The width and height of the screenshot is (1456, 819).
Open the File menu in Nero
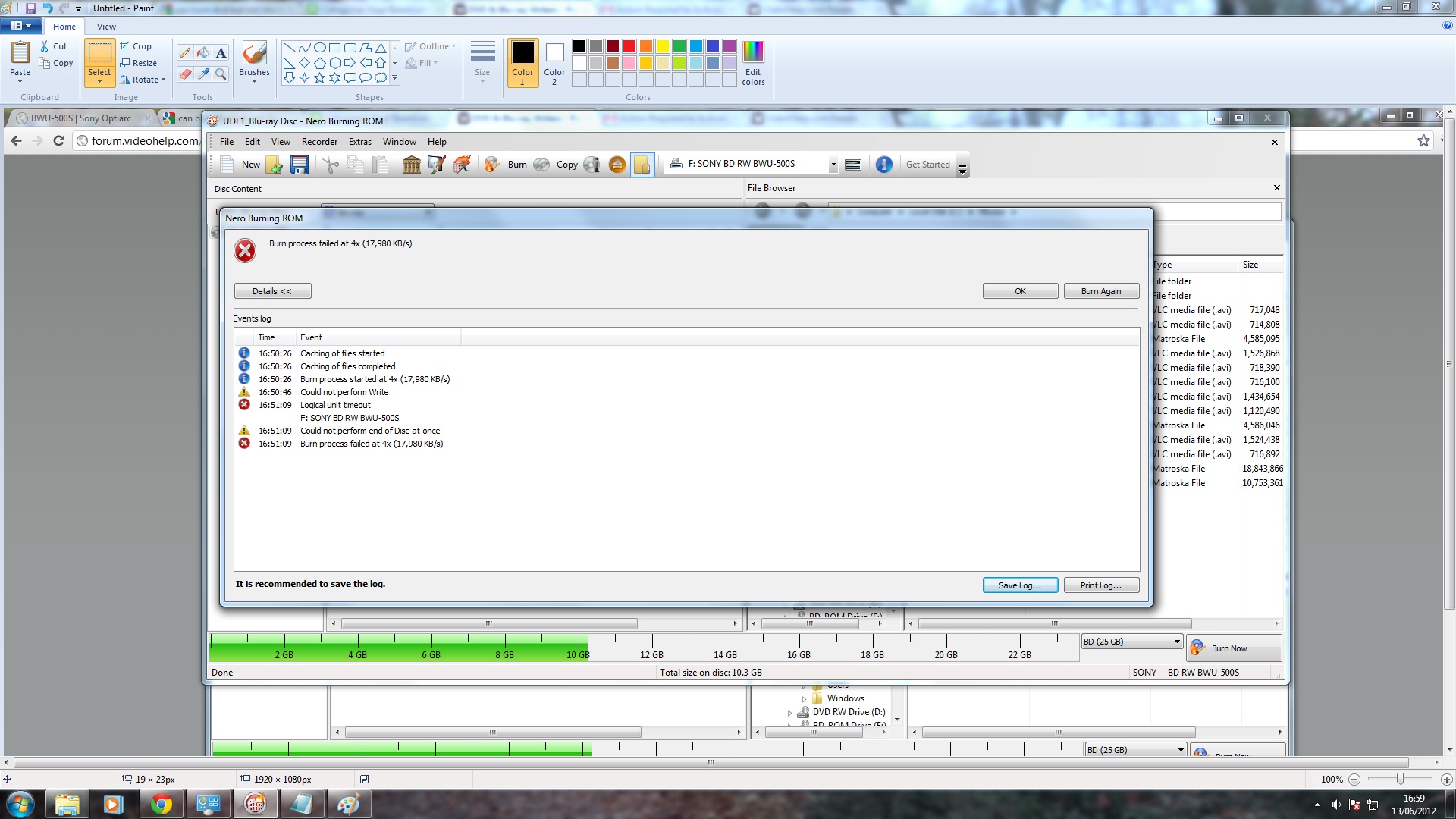[x=227, y=142]
